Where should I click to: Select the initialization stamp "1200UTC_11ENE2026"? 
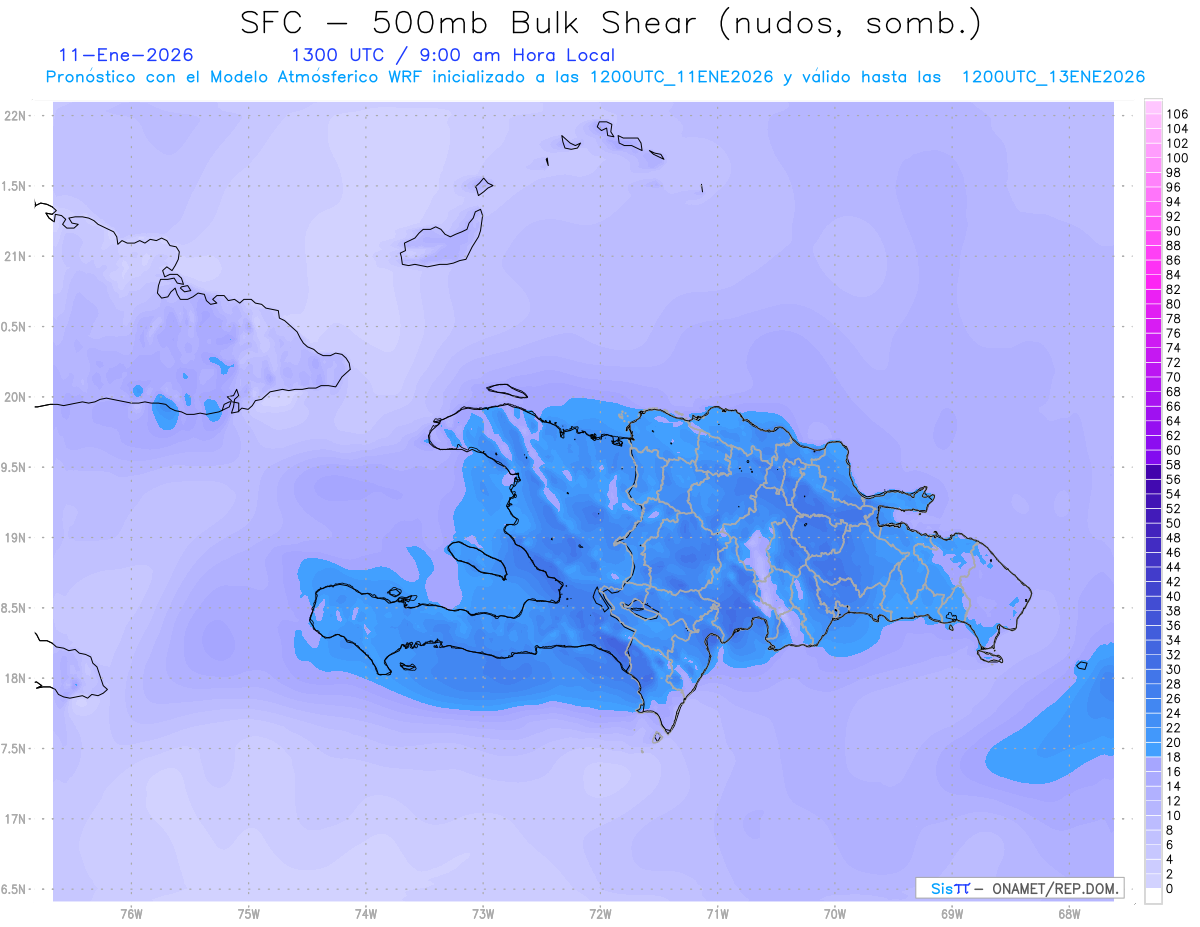pyautogui.click(x=682, y=77)
